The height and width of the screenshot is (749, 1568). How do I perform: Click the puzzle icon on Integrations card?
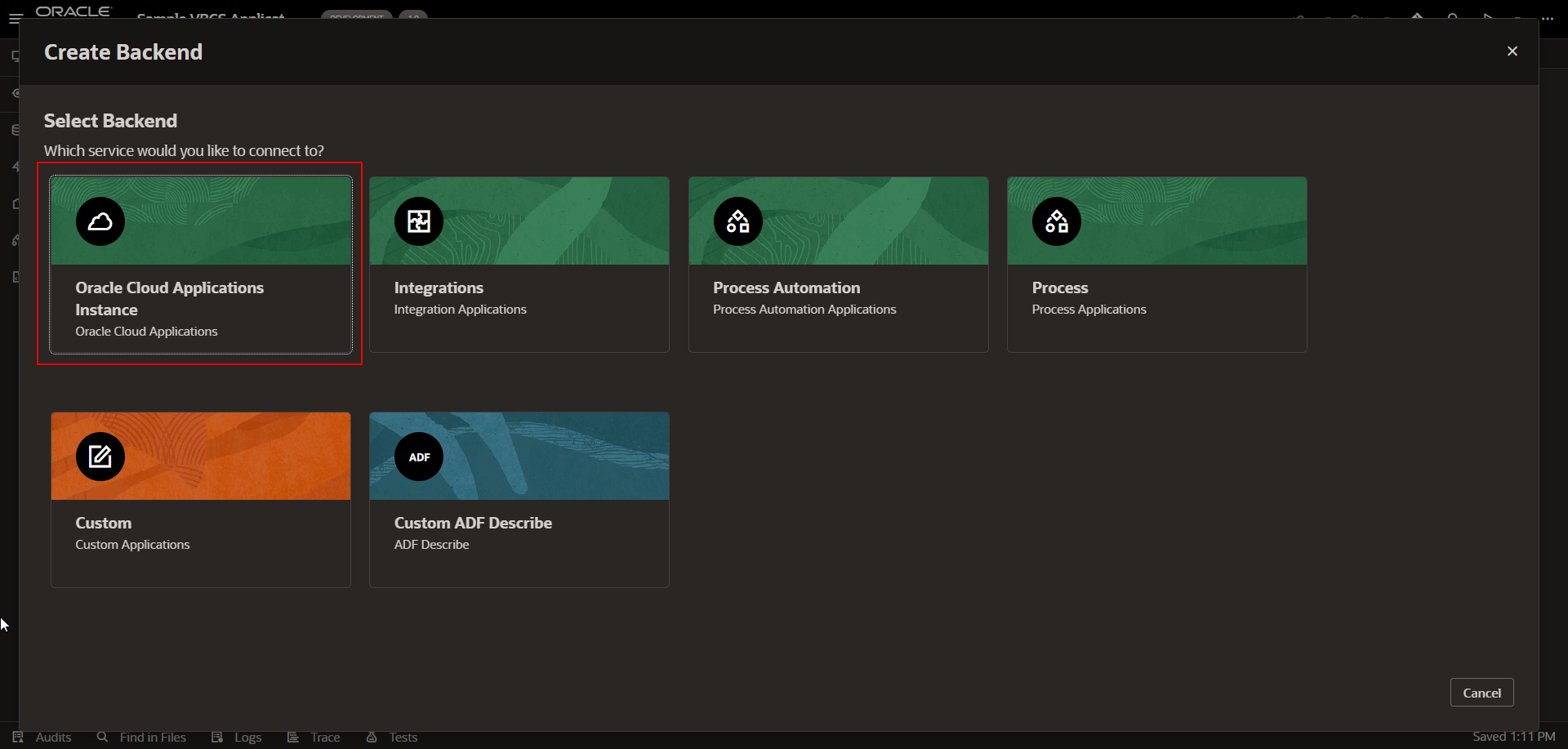point(419,221)
